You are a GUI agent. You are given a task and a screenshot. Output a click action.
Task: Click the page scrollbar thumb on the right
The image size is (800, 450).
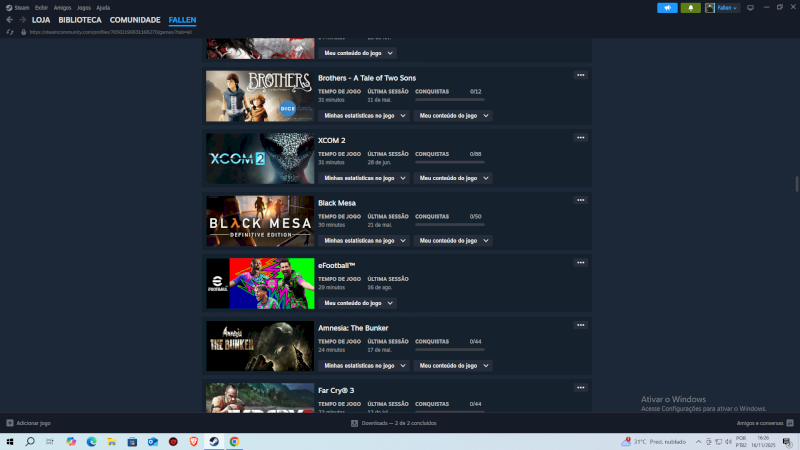tap(796, 184)
